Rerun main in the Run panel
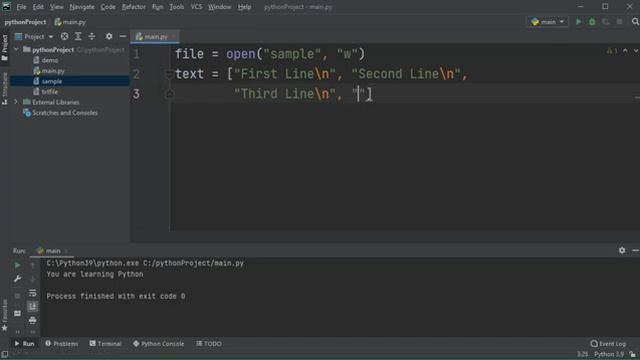The width and height of the screenshot is (640, 360). pos(17,265)
